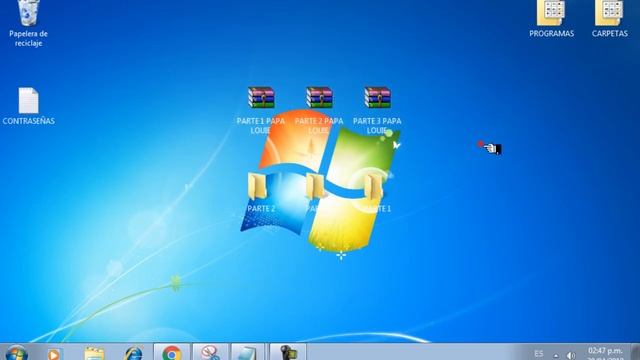
Task: Select the PARTE 1 PAPA LOUIE archive
Action: (261, 98)
